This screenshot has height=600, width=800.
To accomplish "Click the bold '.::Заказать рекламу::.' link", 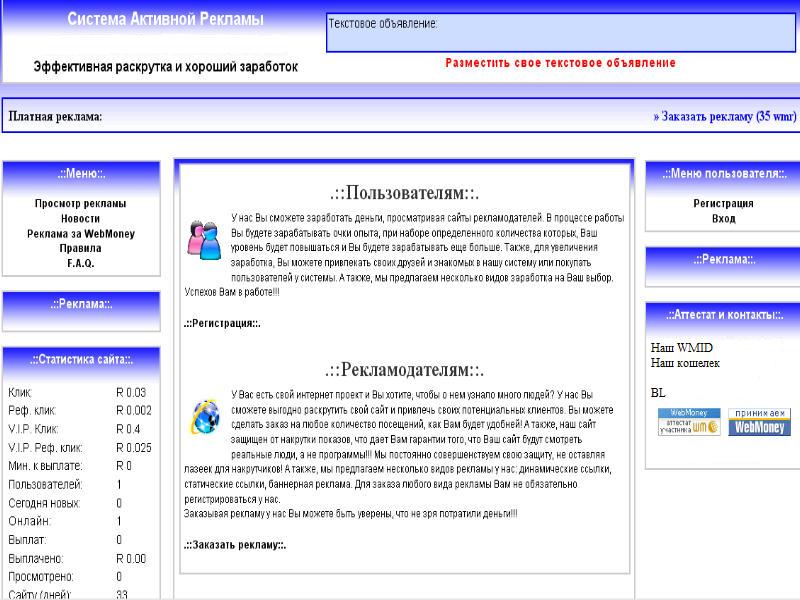I will (x=235, y=545).
